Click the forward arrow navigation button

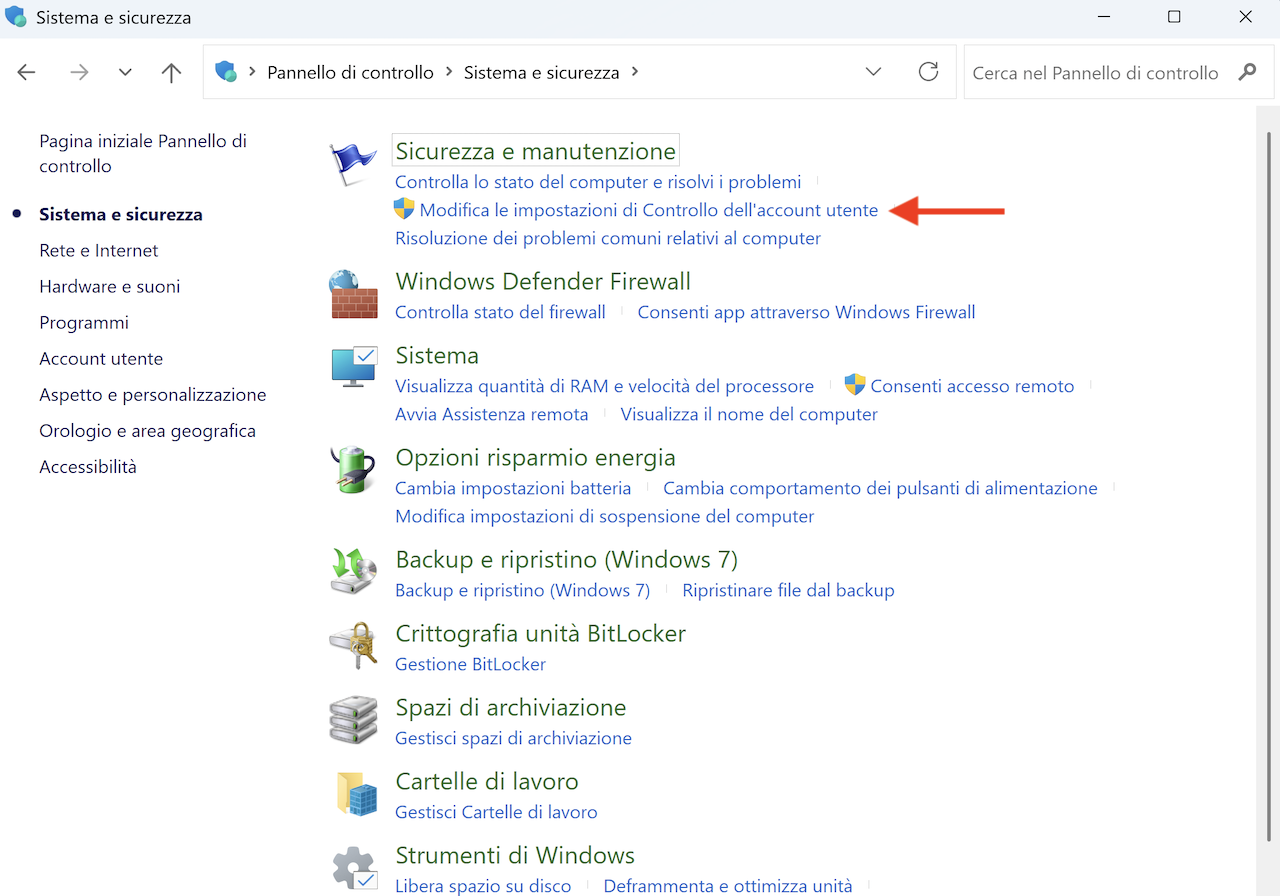pos(79,72)
